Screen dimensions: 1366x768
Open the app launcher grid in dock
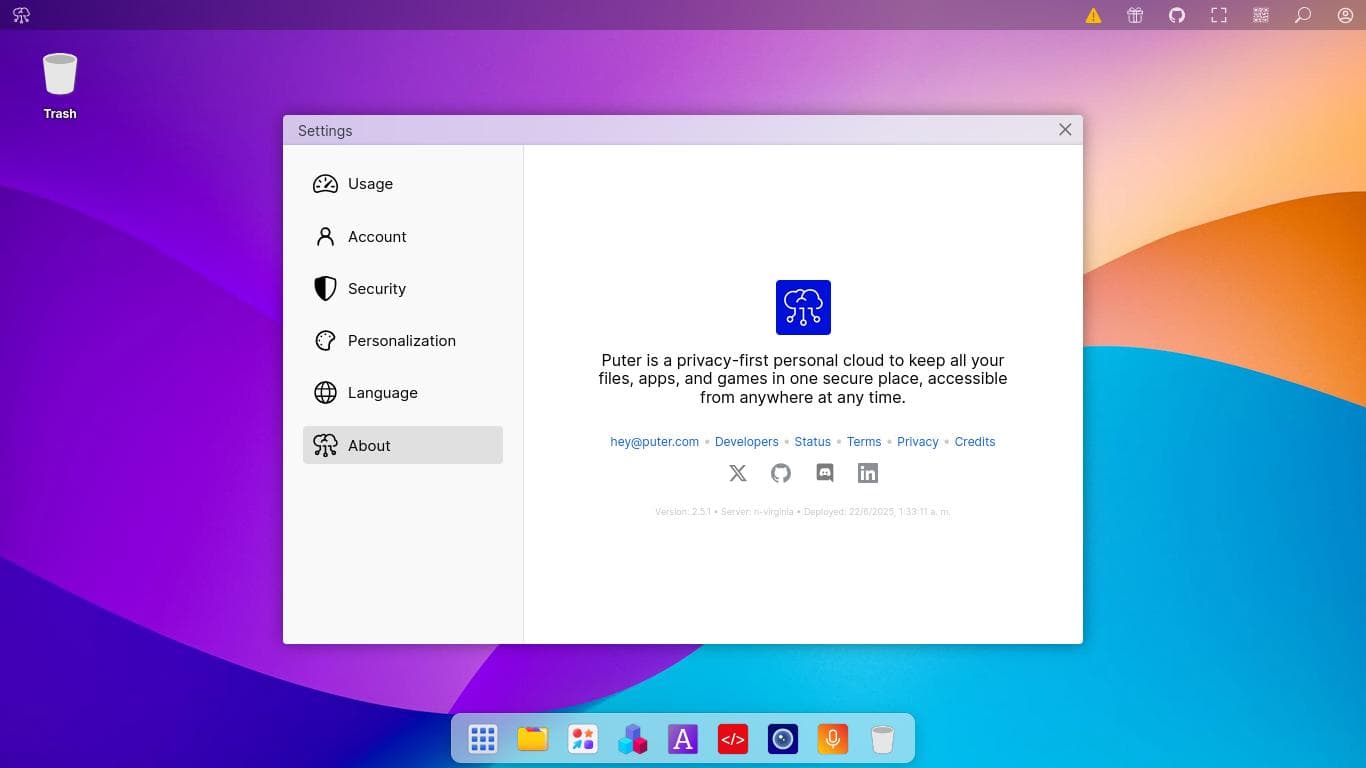click(483, 739)
